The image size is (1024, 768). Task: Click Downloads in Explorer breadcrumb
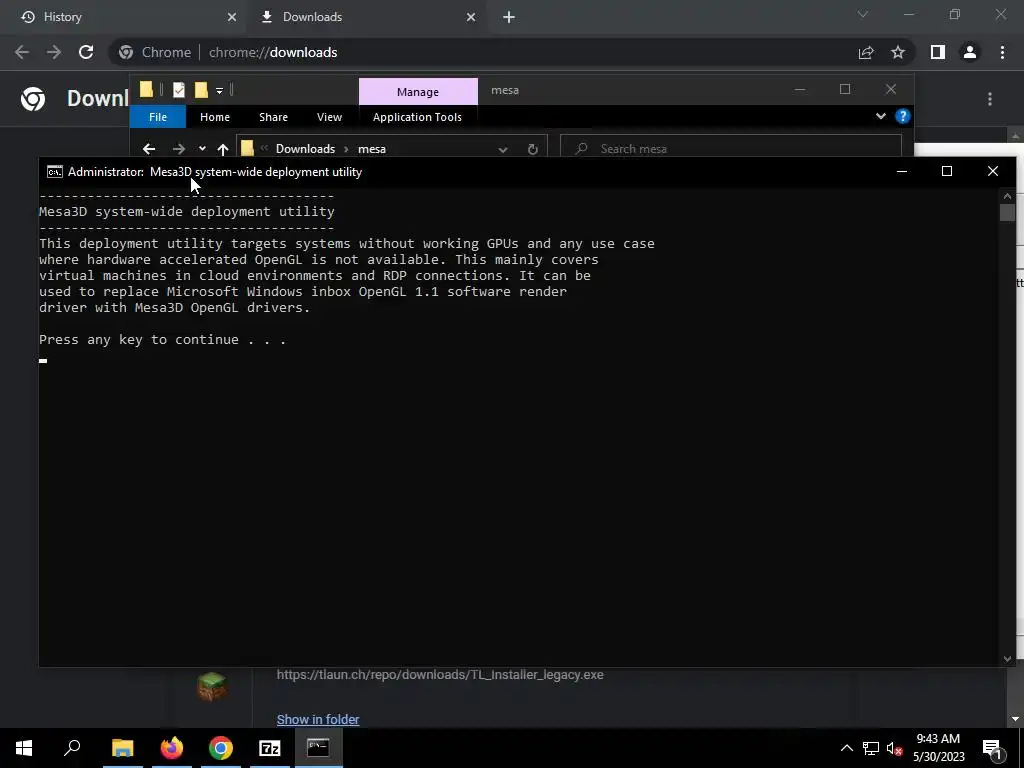[x=305, y=149]
